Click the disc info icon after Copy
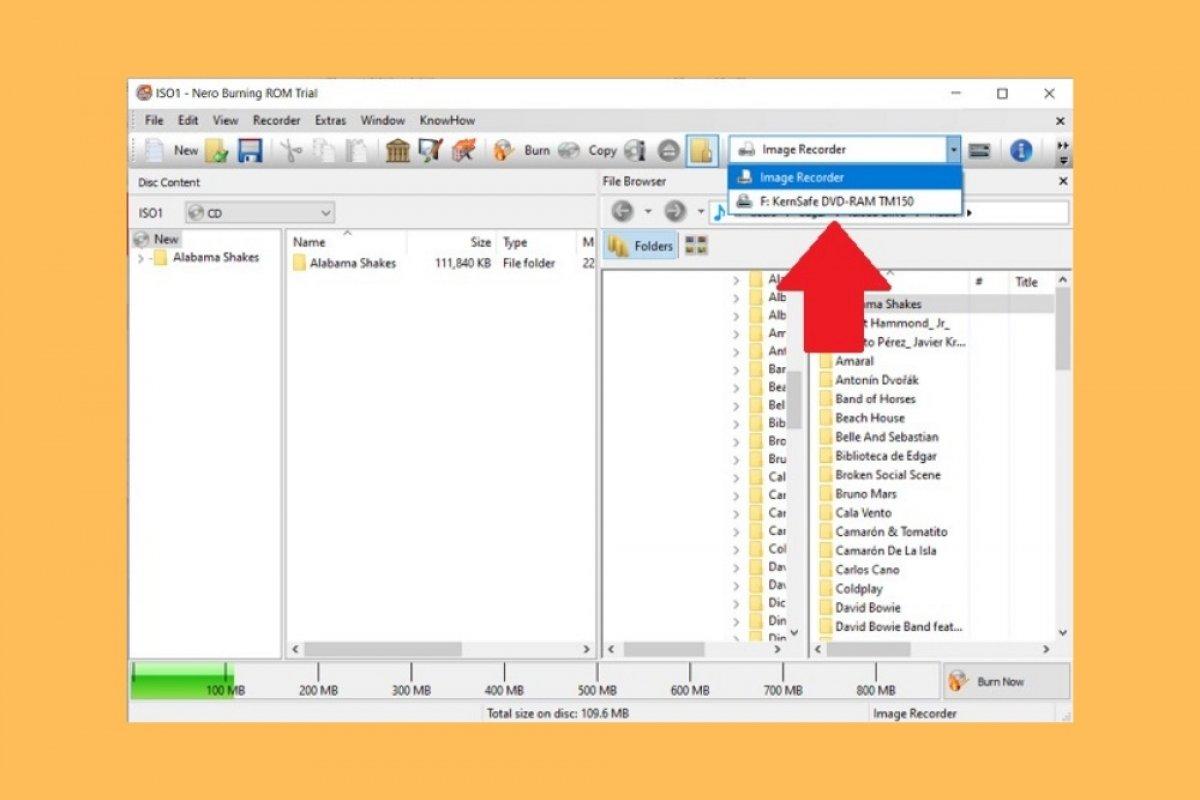Screen dimensions: 1200x800 (x=634, y=151)
